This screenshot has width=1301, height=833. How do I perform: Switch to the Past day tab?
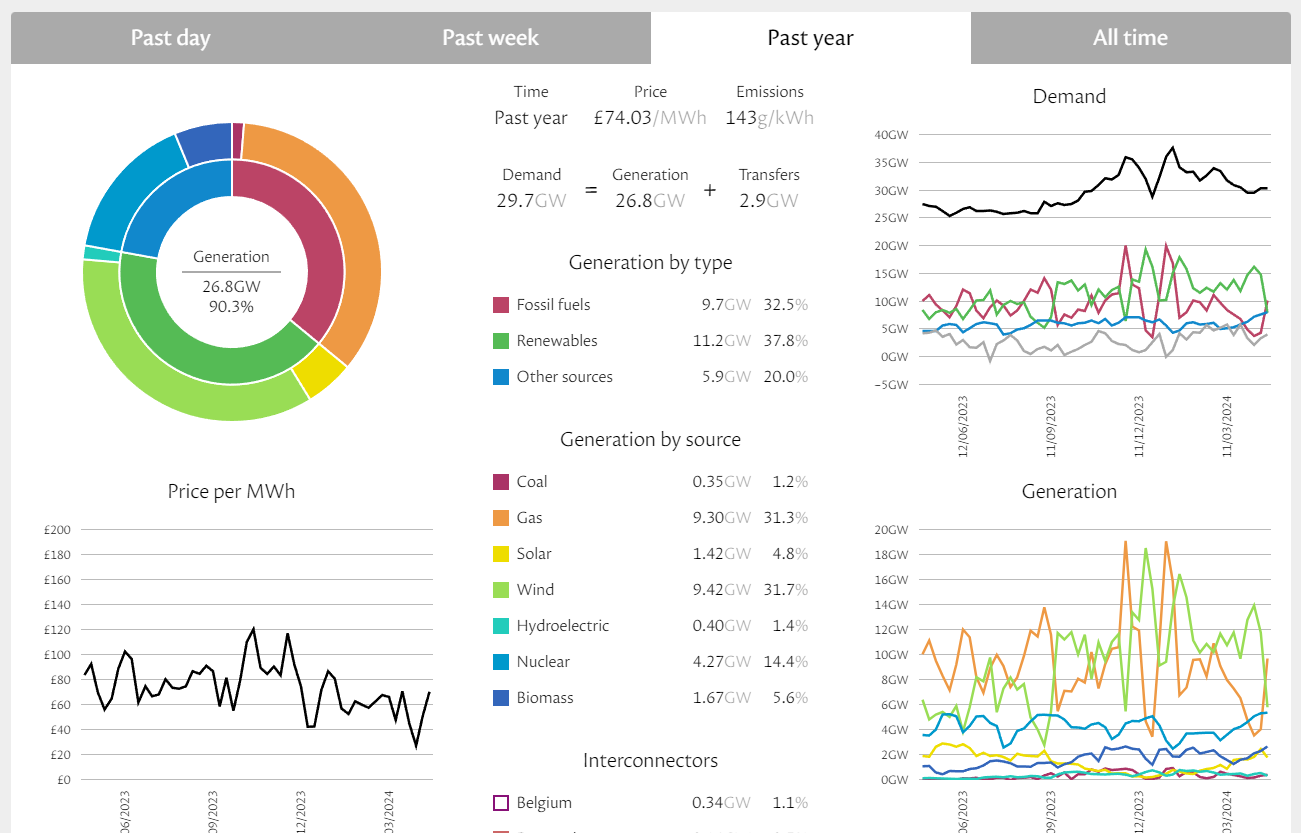click(170, 38)
